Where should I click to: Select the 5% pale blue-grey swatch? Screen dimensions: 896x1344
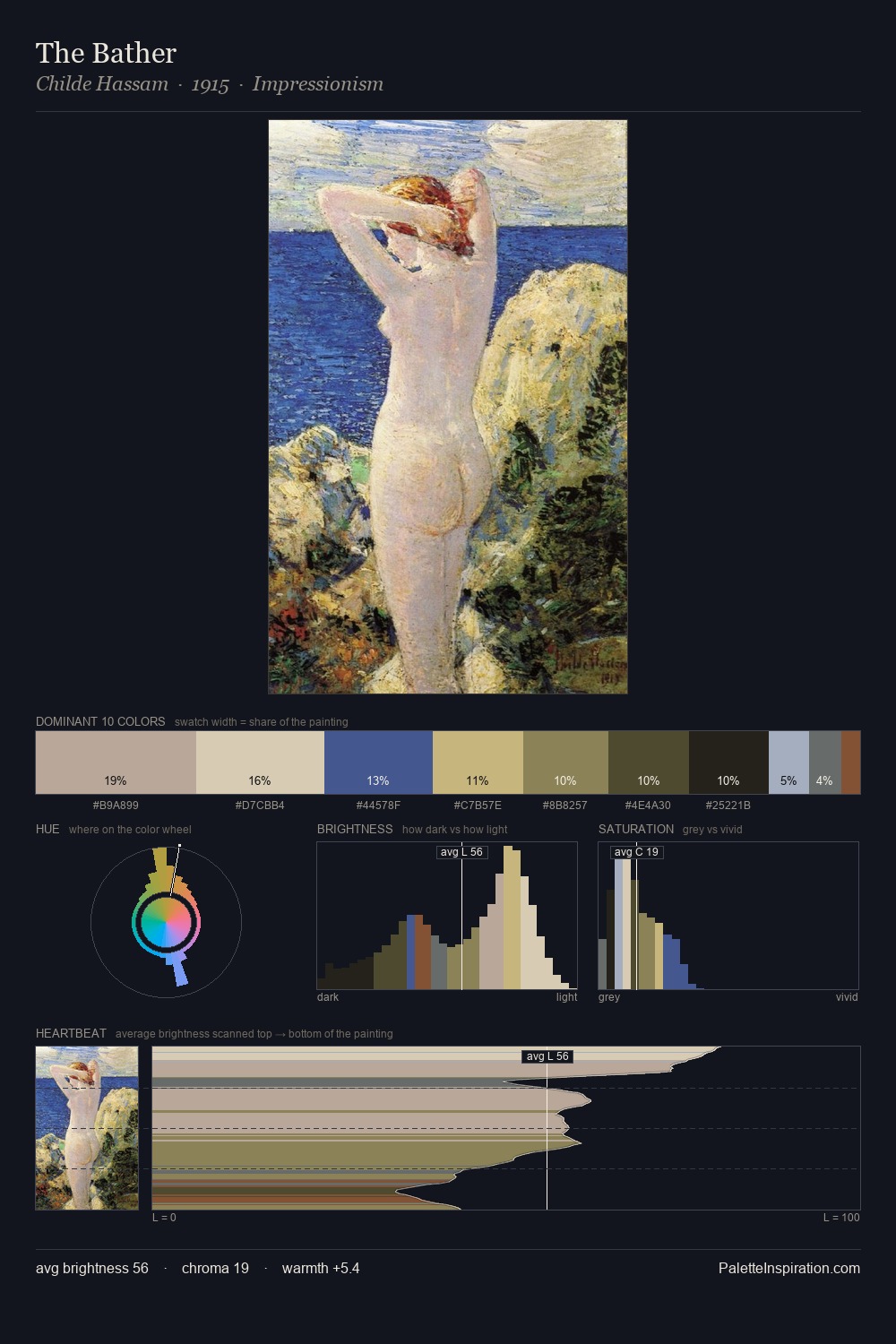tap(788, 762)
